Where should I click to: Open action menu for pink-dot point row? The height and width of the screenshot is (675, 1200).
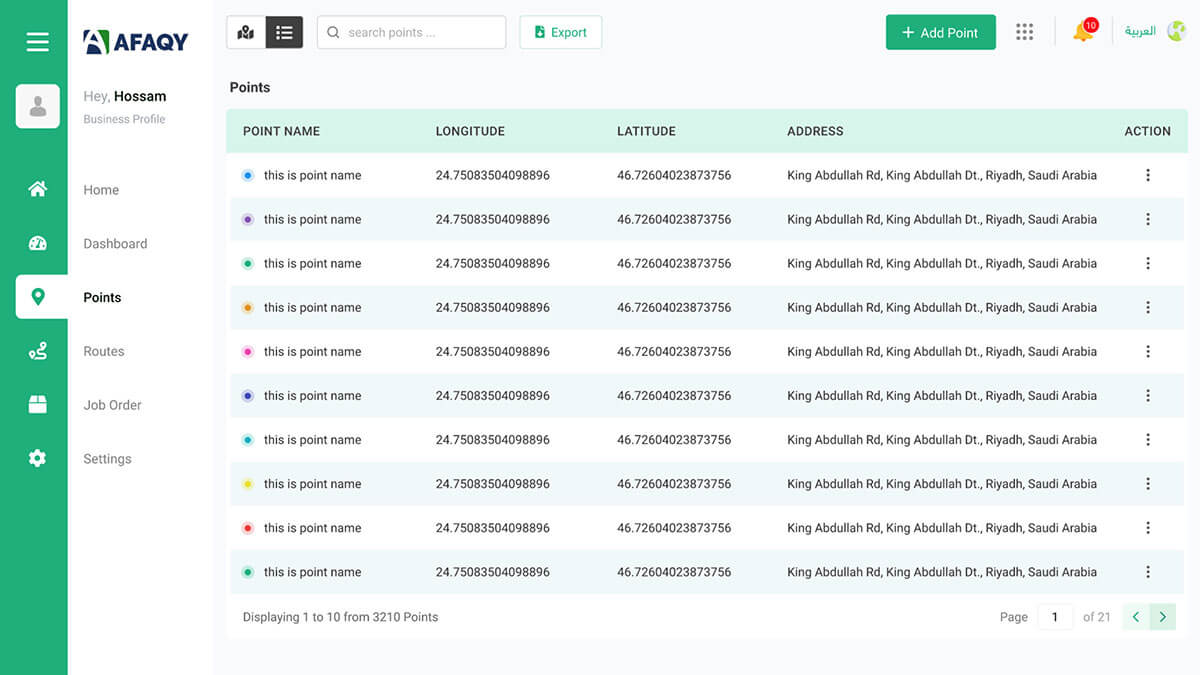click(1147, 351)
